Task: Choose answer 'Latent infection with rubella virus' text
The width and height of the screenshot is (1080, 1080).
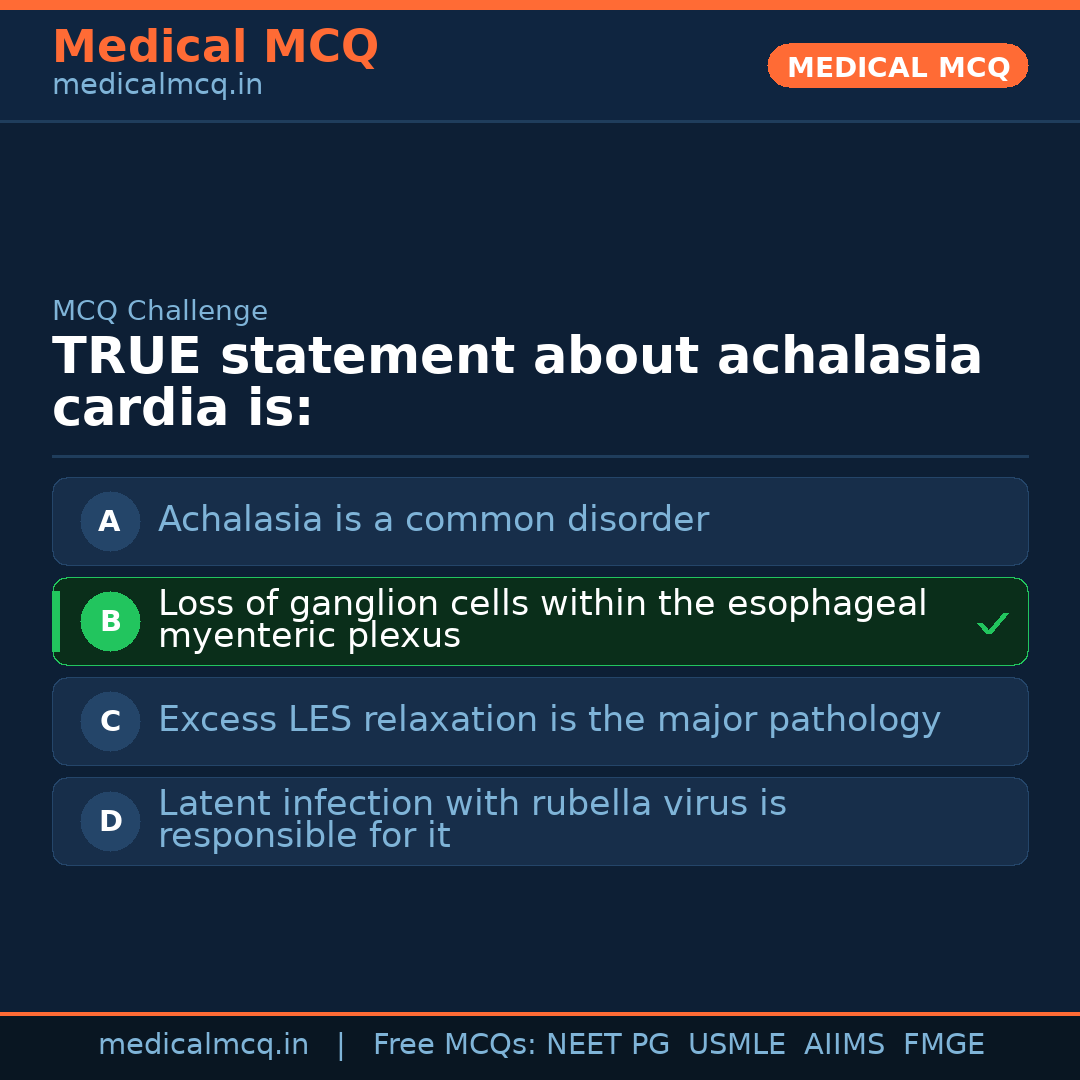Action: click(472, 820)
